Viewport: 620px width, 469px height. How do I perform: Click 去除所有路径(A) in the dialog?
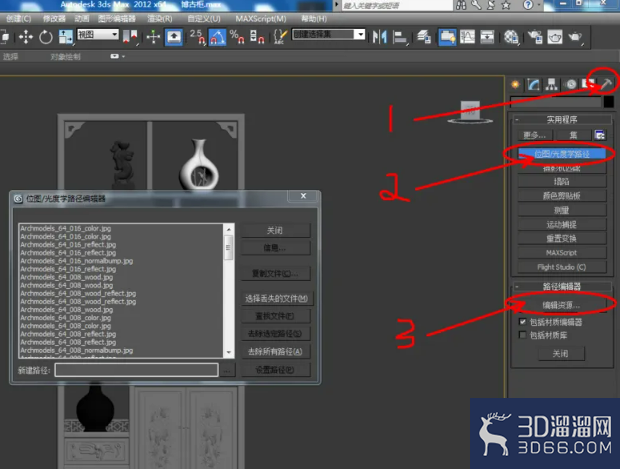point(275,351)
